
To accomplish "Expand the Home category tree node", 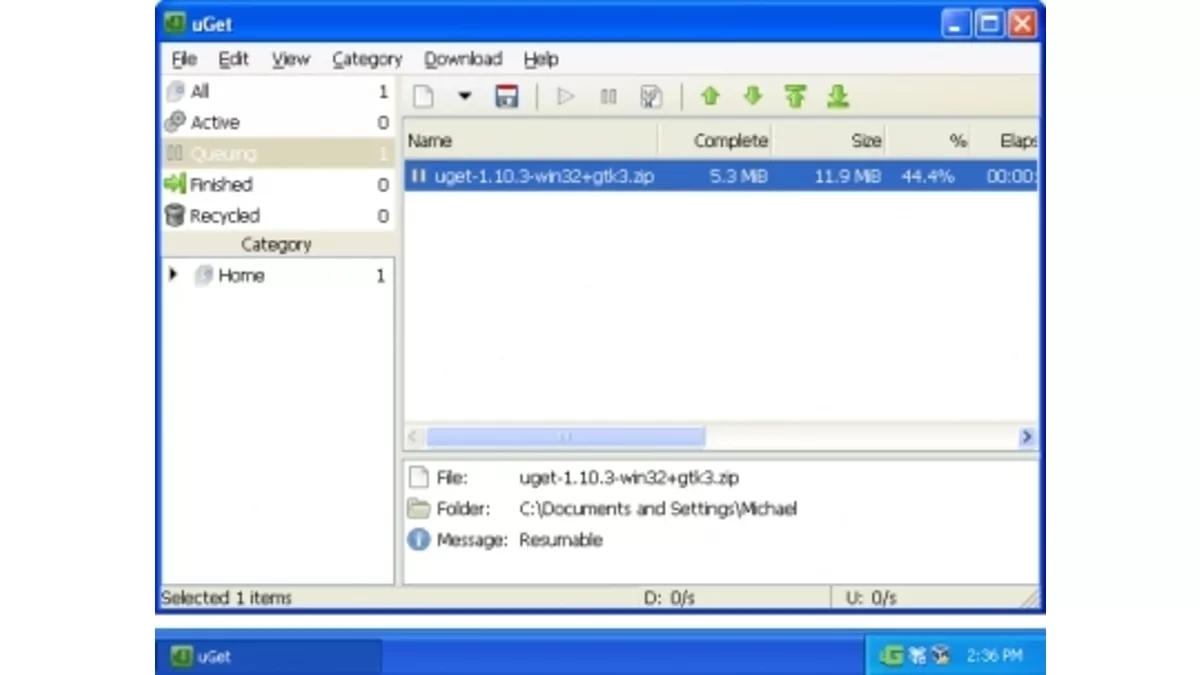I will 174,275.
